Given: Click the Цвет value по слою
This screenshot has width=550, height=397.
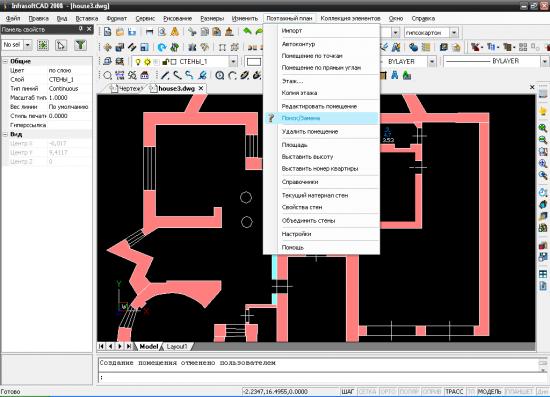Looking at the screenshot, I should click(x=60, y=70).
